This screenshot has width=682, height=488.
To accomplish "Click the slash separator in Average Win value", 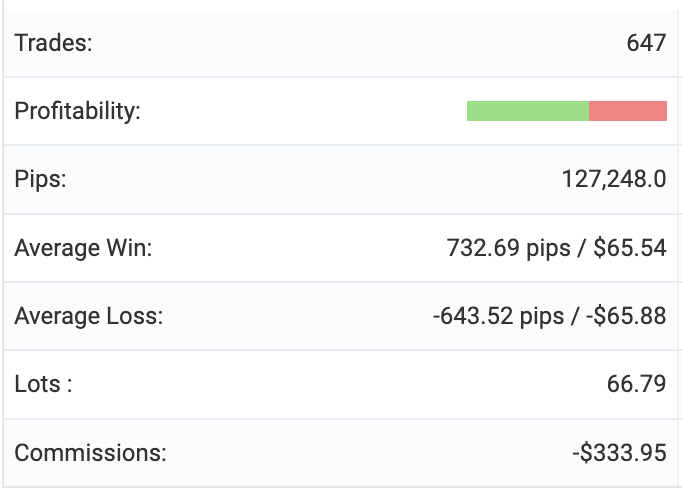I will (581, 247).
